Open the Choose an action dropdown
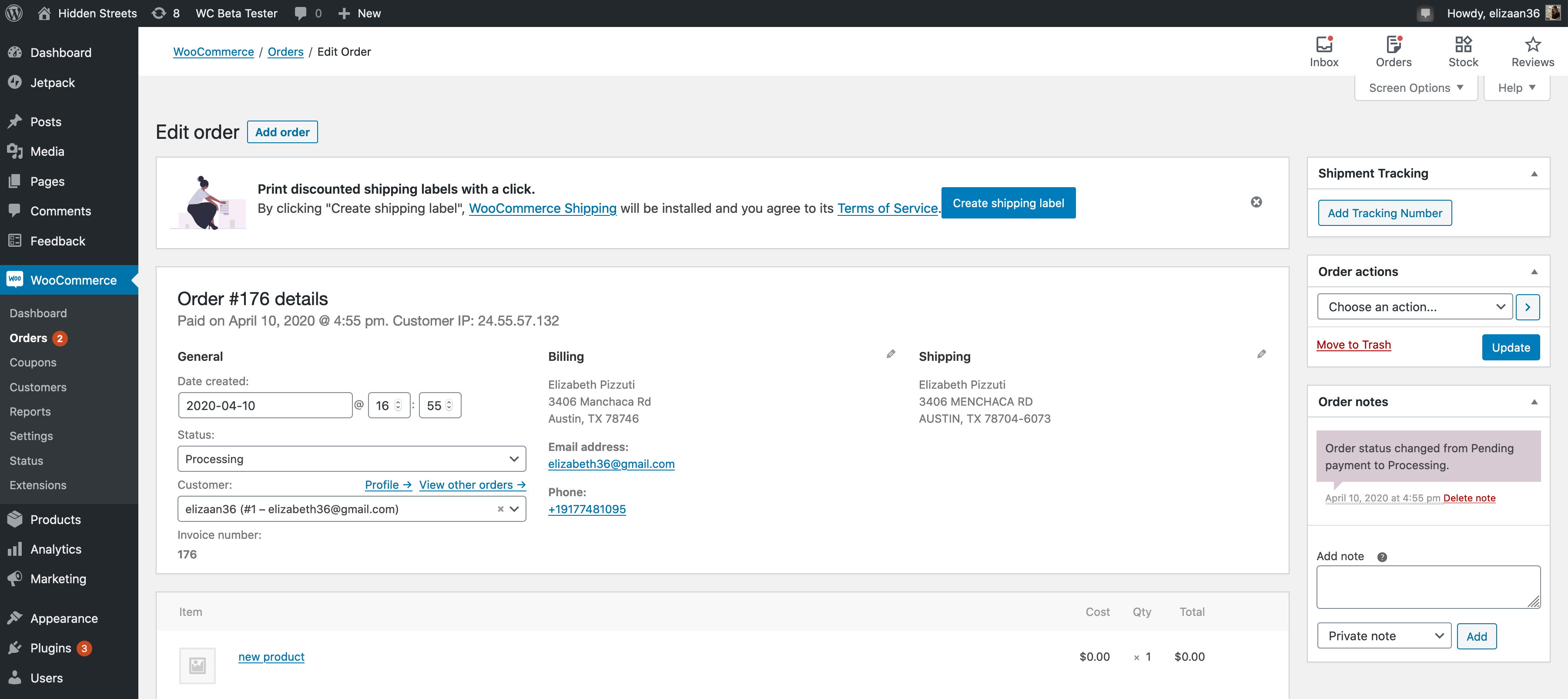The height and width of the screenshot is (699, 1568). [1414, 307]
